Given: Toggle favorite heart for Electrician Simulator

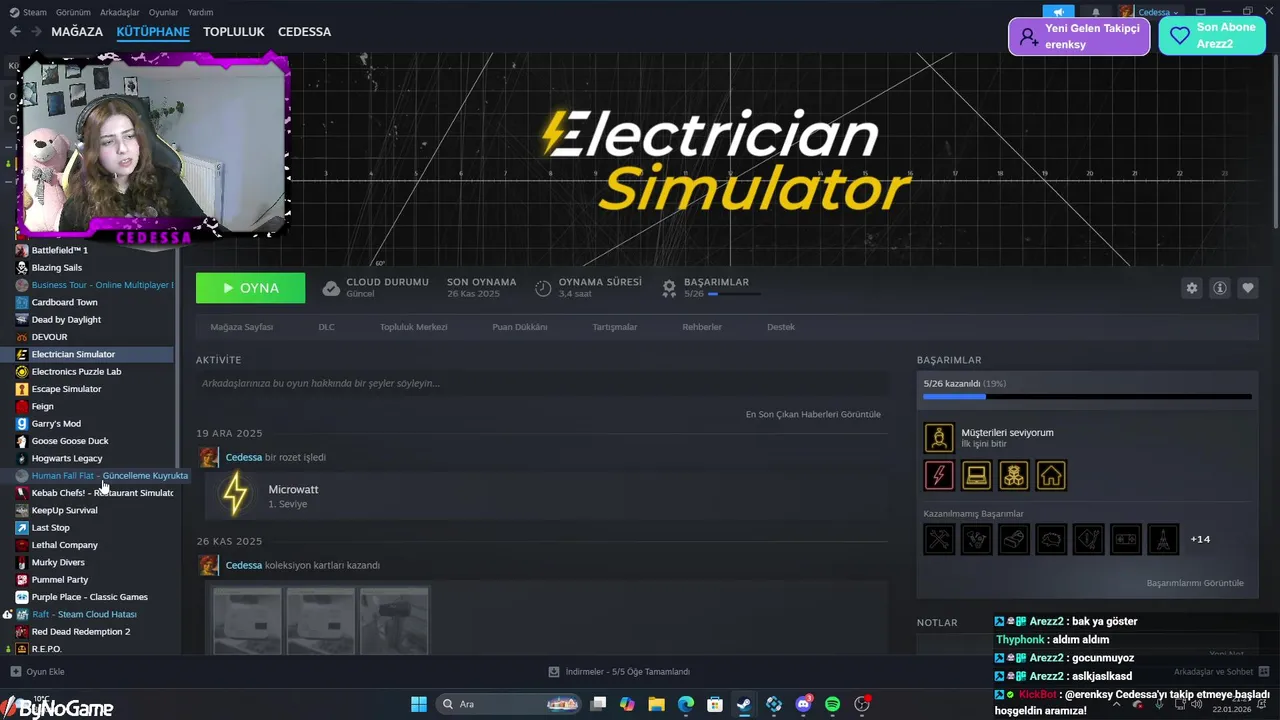Looking at the screenshot, I should click(x=1248, y=288).
